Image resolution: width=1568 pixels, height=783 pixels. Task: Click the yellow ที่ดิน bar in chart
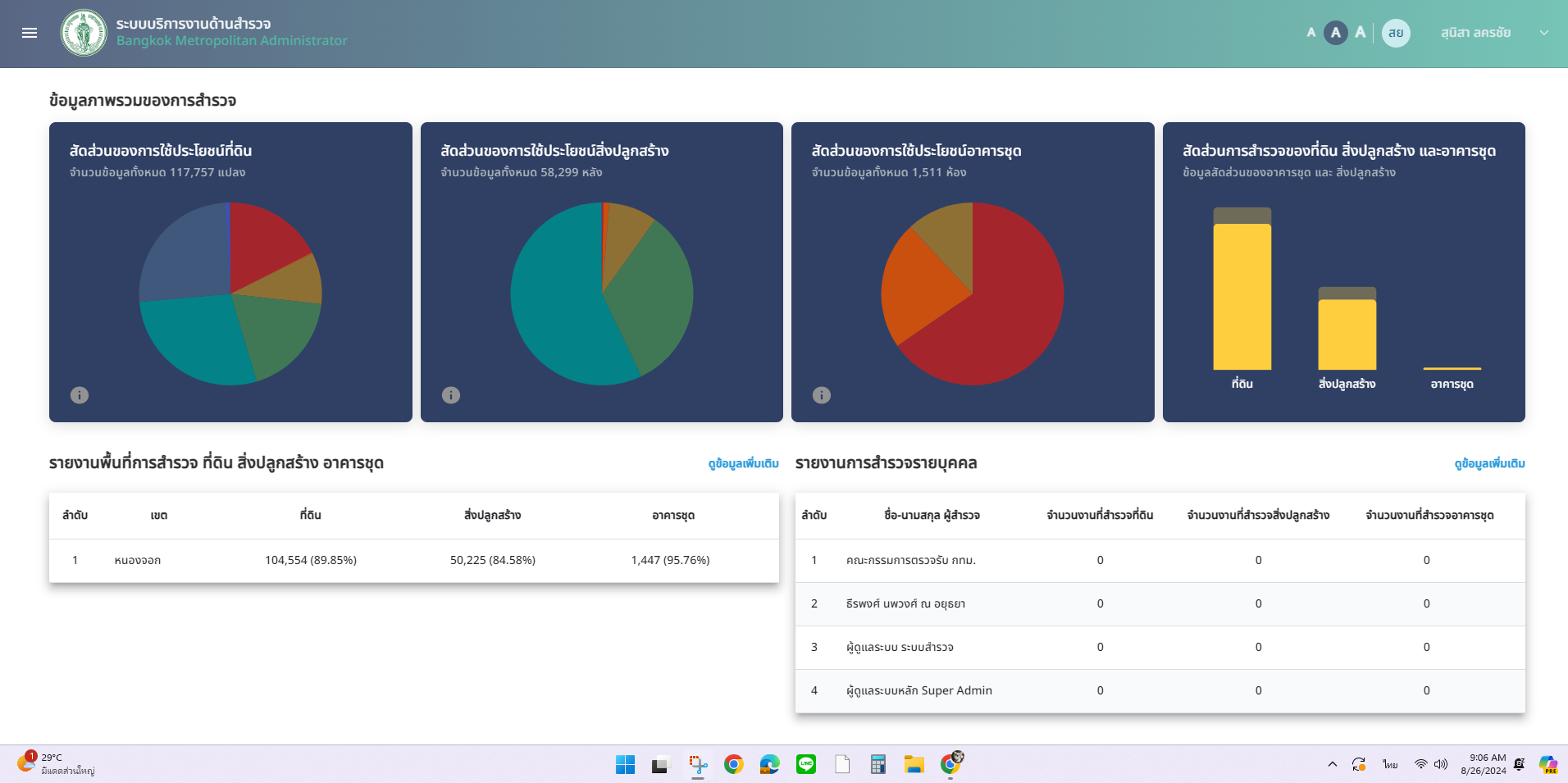click(1242, 297)
